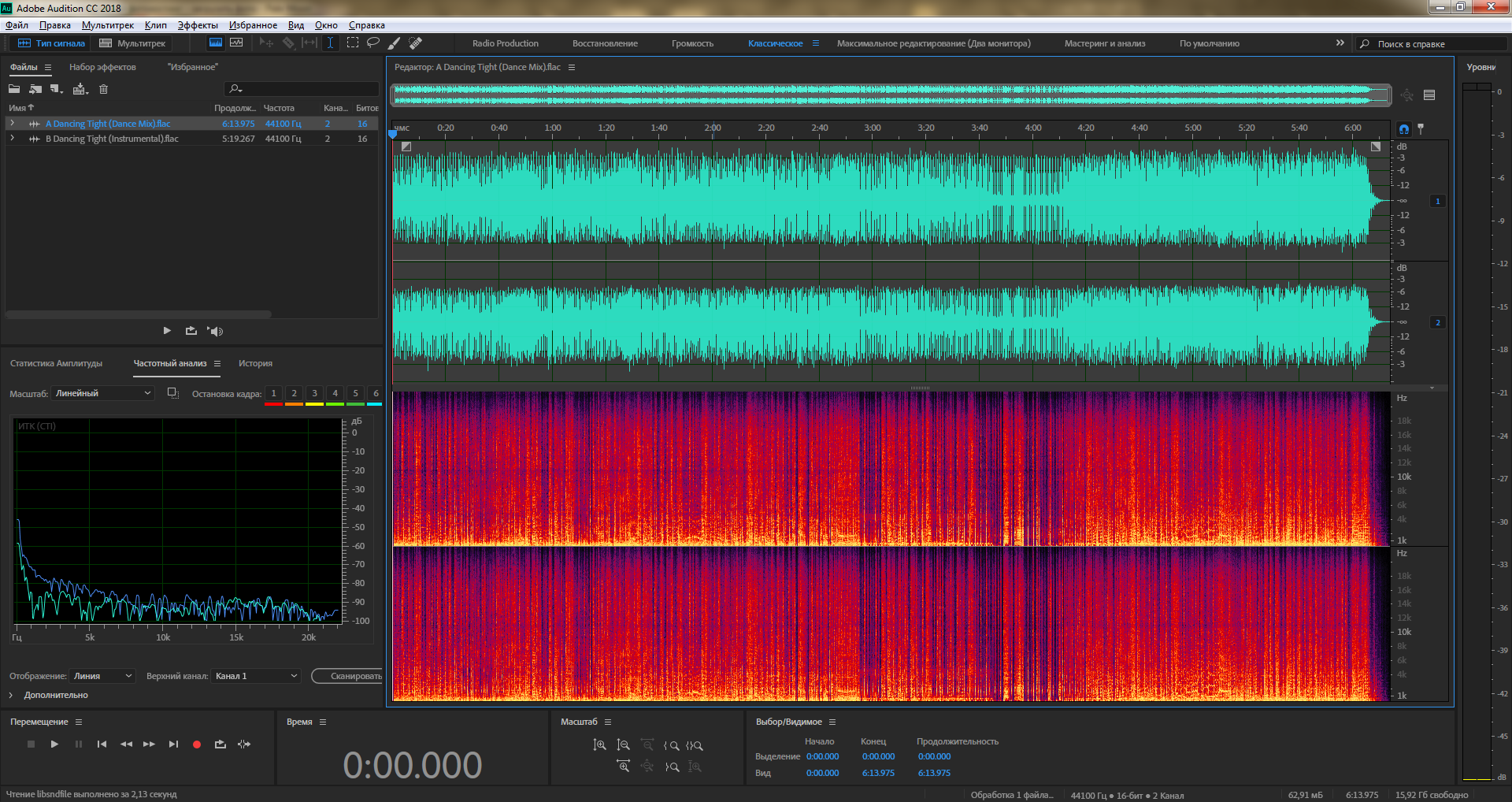
Task: Move playhead to previous marker
Action: tap(102, 744)
